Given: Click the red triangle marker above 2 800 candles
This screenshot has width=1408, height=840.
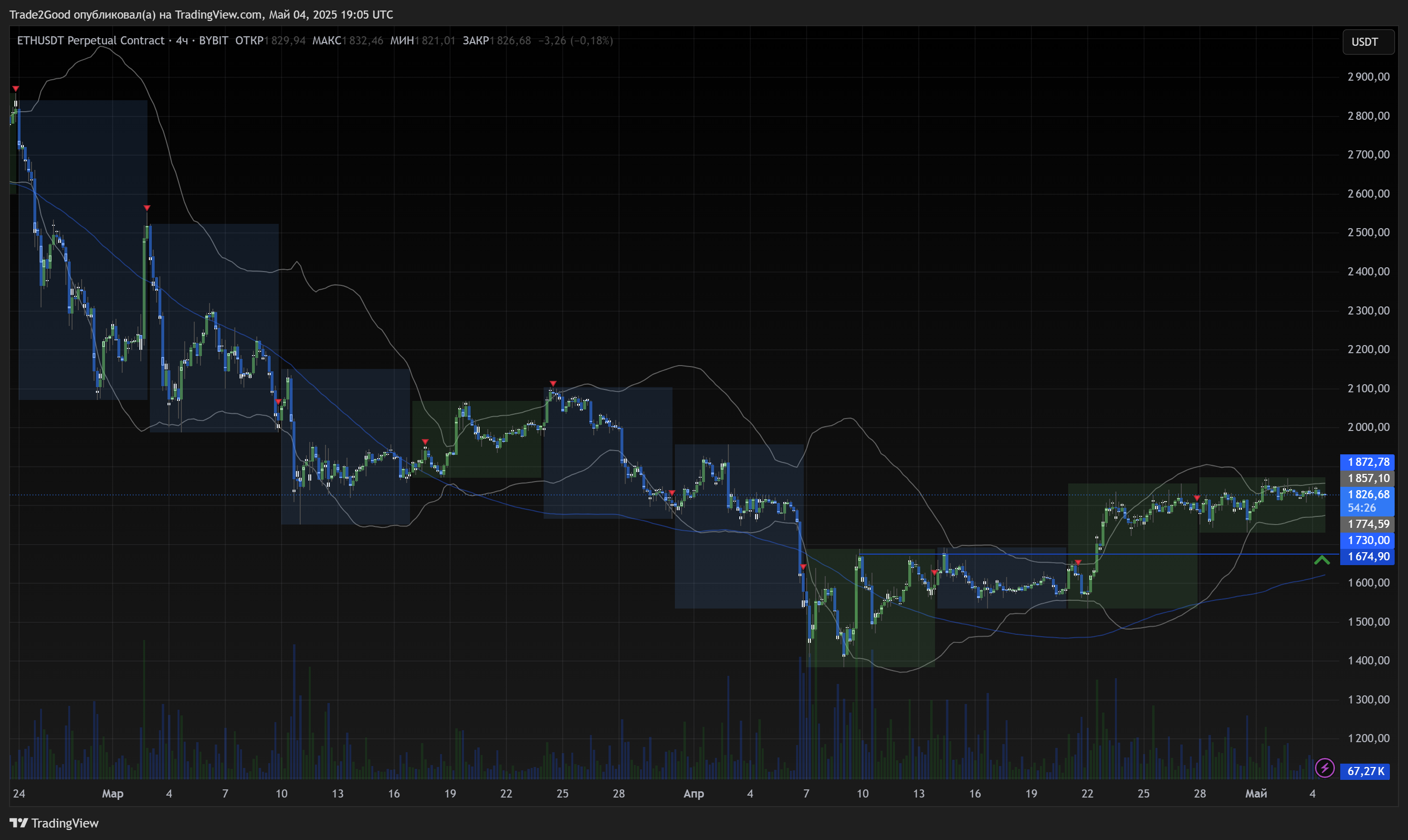Looking at the screenshot, I should click(x=16, y=89).
